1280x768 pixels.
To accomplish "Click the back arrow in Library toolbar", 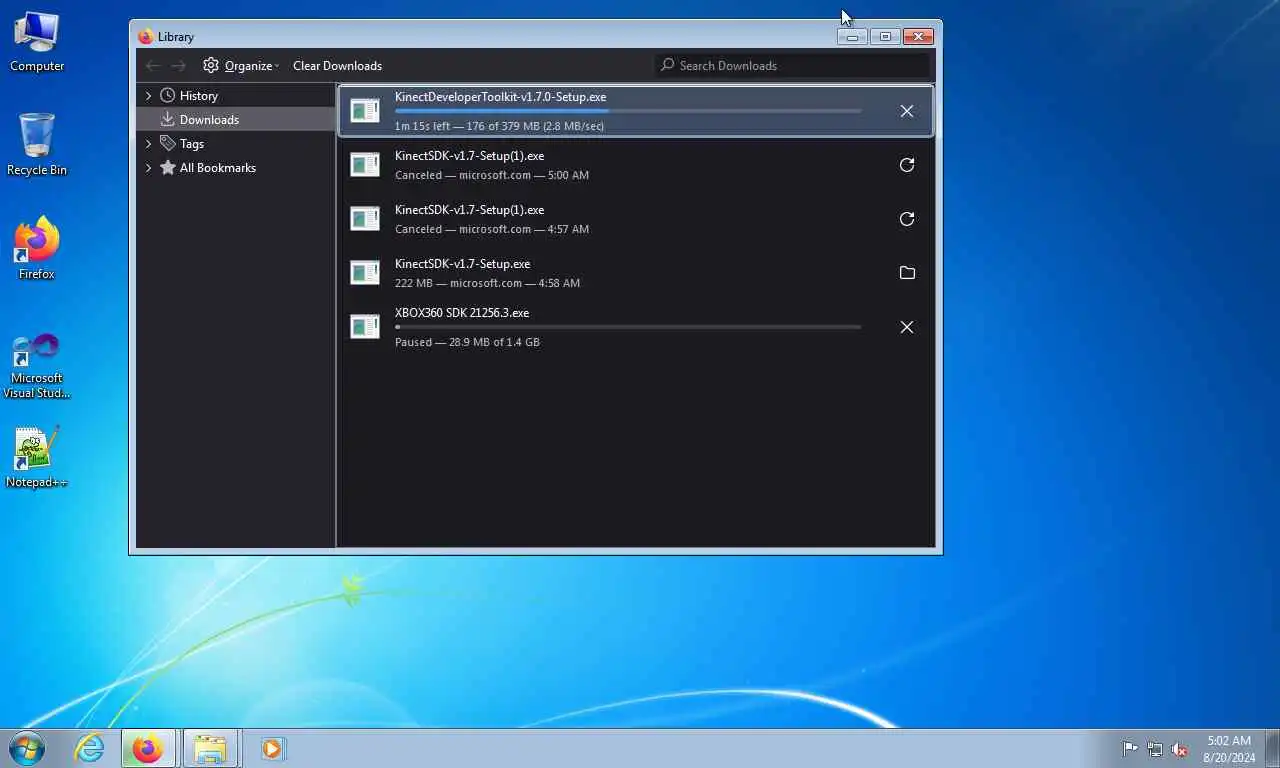I will pos(153,66).
